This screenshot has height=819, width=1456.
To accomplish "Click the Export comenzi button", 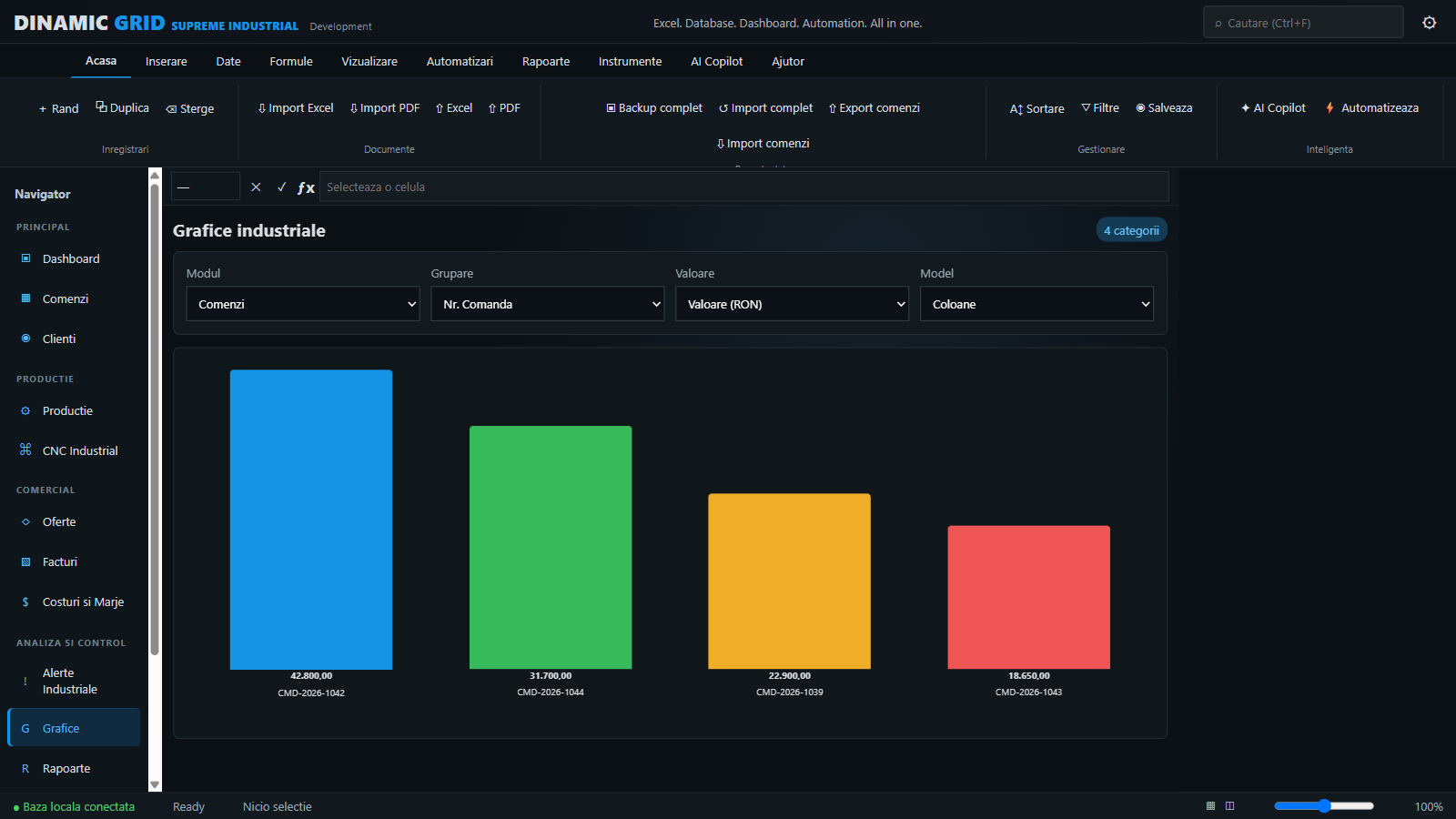I will (874, 107).
